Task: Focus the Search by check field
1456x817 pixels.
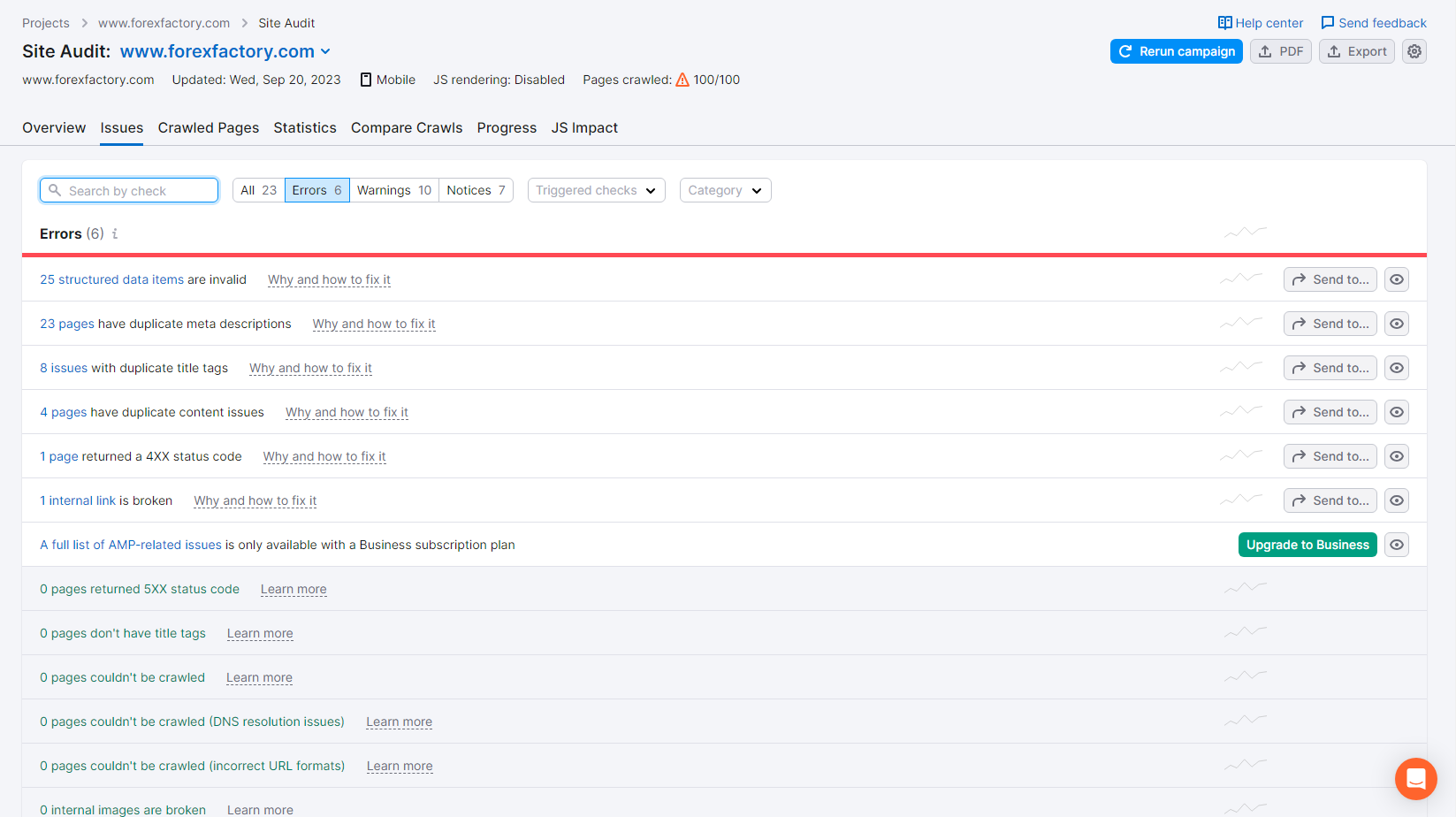Action: [x=129, y=190]
